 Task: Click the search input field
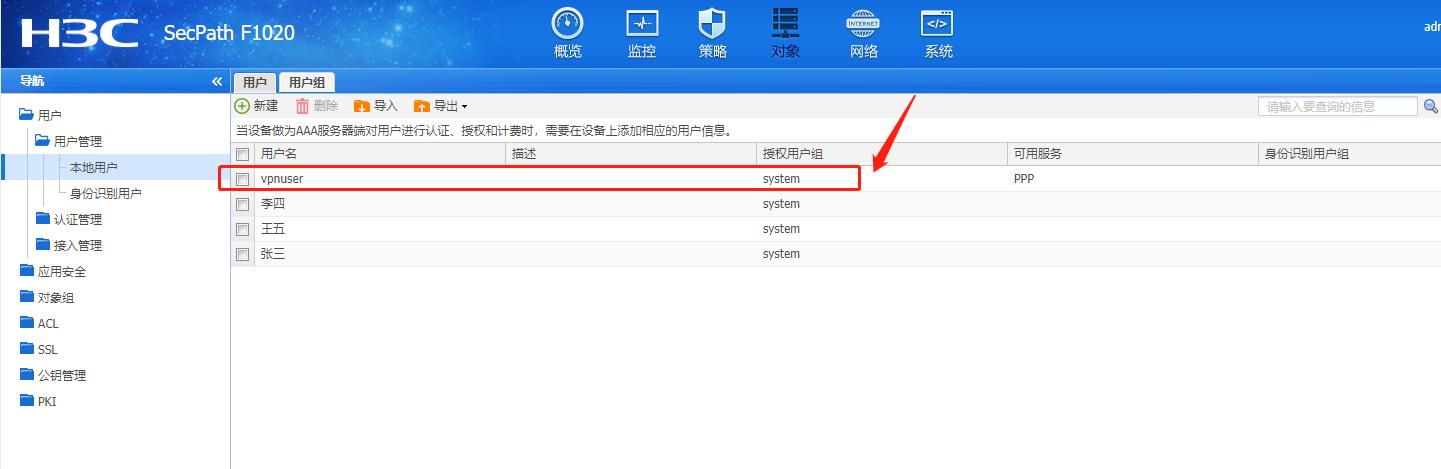[1337, 106]
